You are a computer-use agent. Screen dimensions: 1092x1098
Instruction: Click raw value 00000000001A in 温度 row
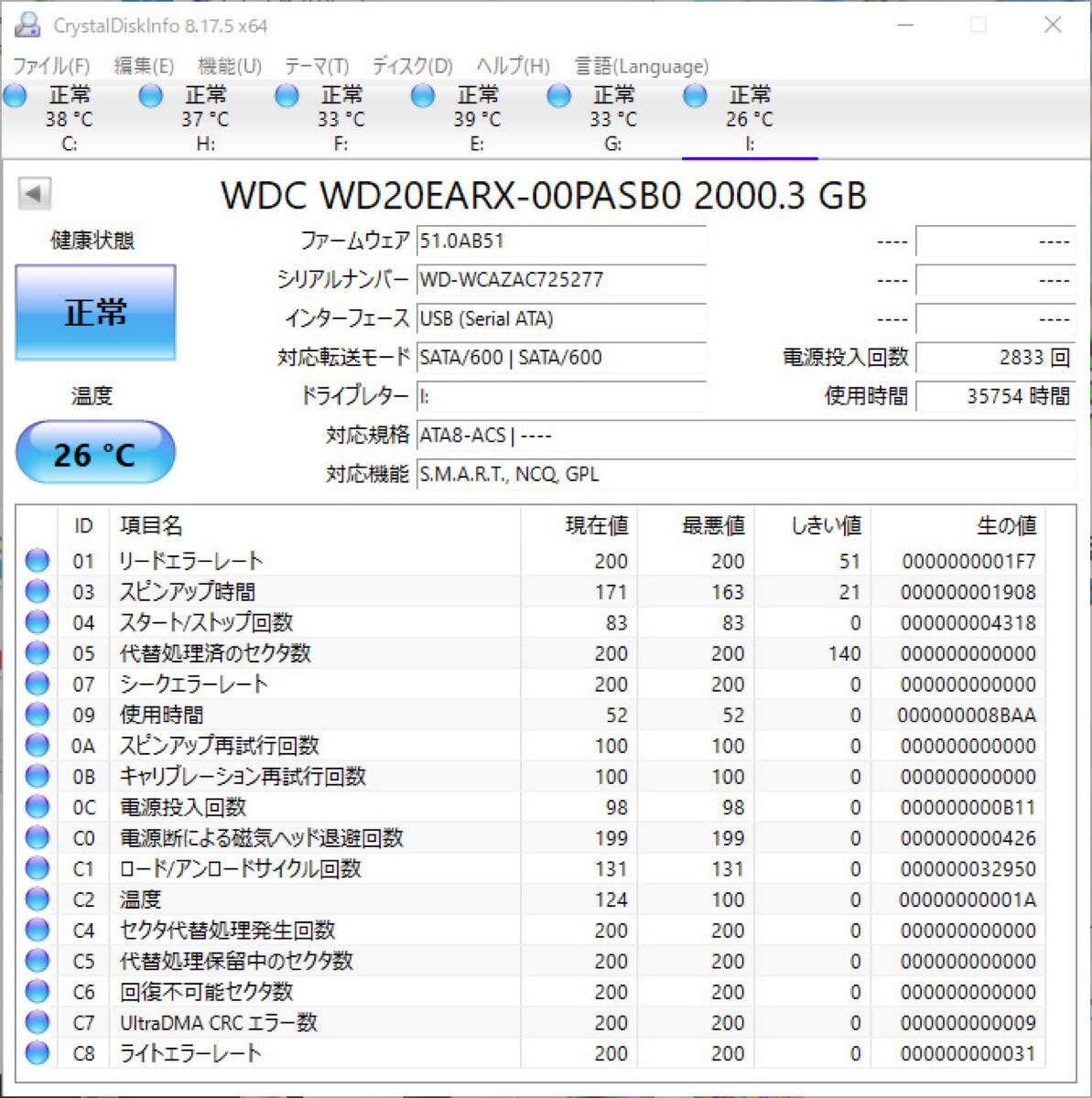[x=968, y=899]
